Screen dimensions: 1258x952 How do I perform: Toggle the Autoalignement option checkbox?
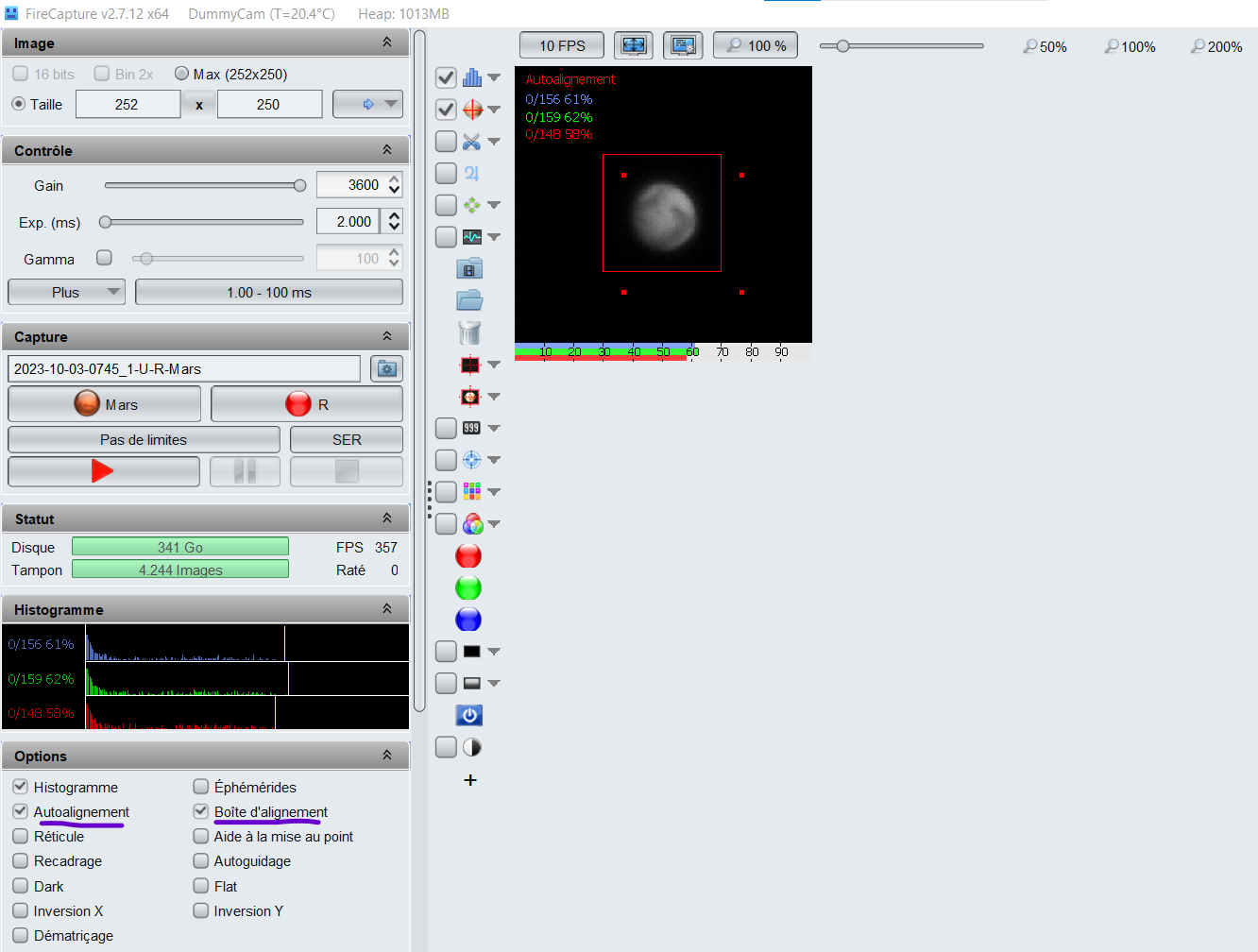tap(20, 811)
